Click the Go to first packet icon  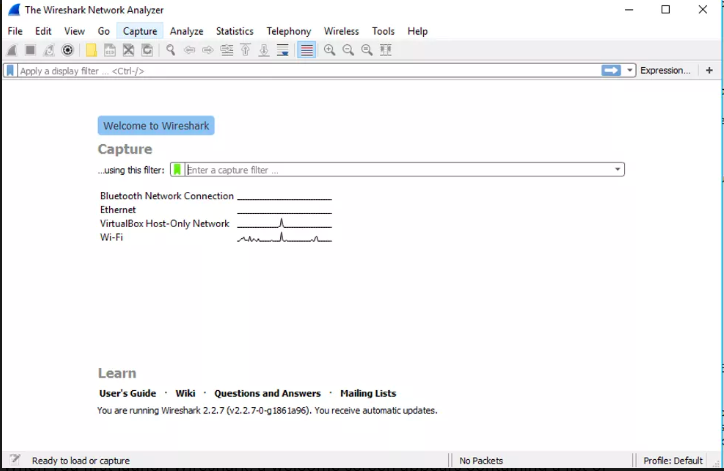click(x=245, y=50)
